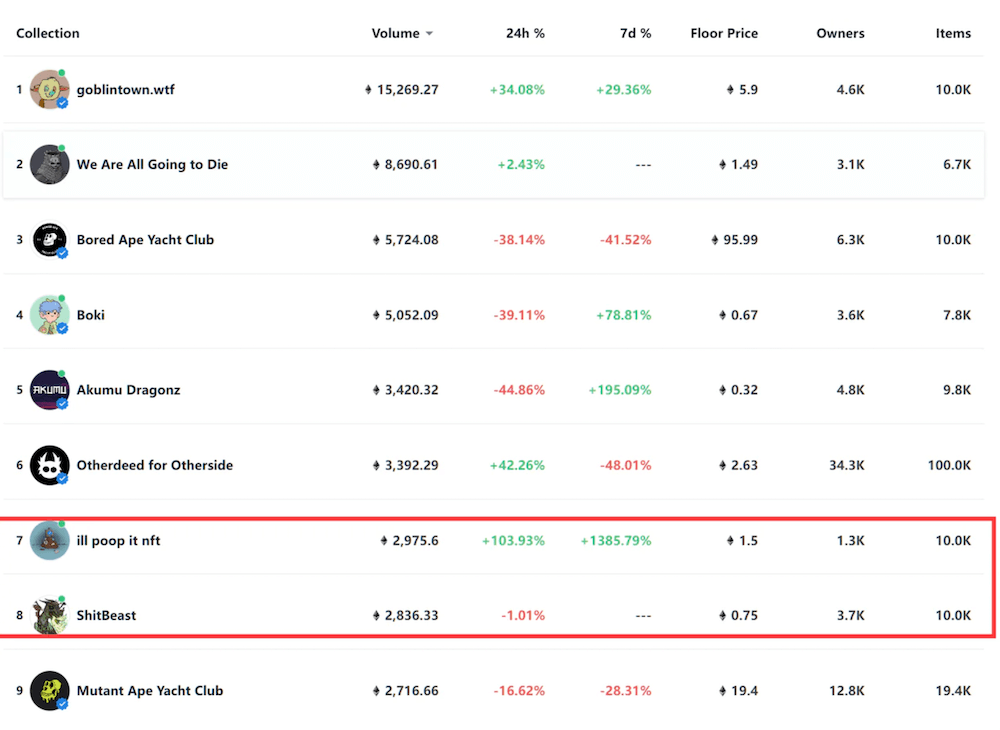This screenshot has width=1000, height=730.
Task: Click owners count 34.3K
Action: [x=847, y=465]
